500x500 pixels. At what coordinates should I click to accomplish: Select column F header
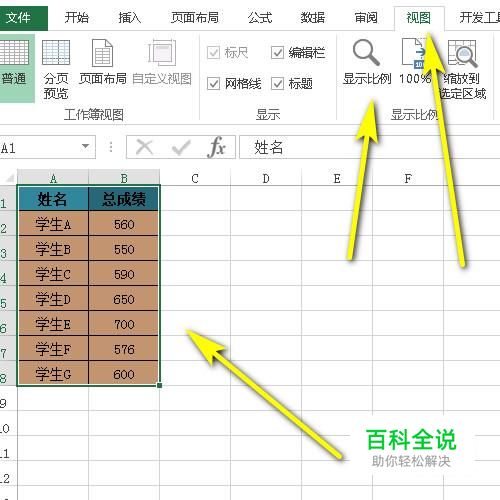(408, 178)
